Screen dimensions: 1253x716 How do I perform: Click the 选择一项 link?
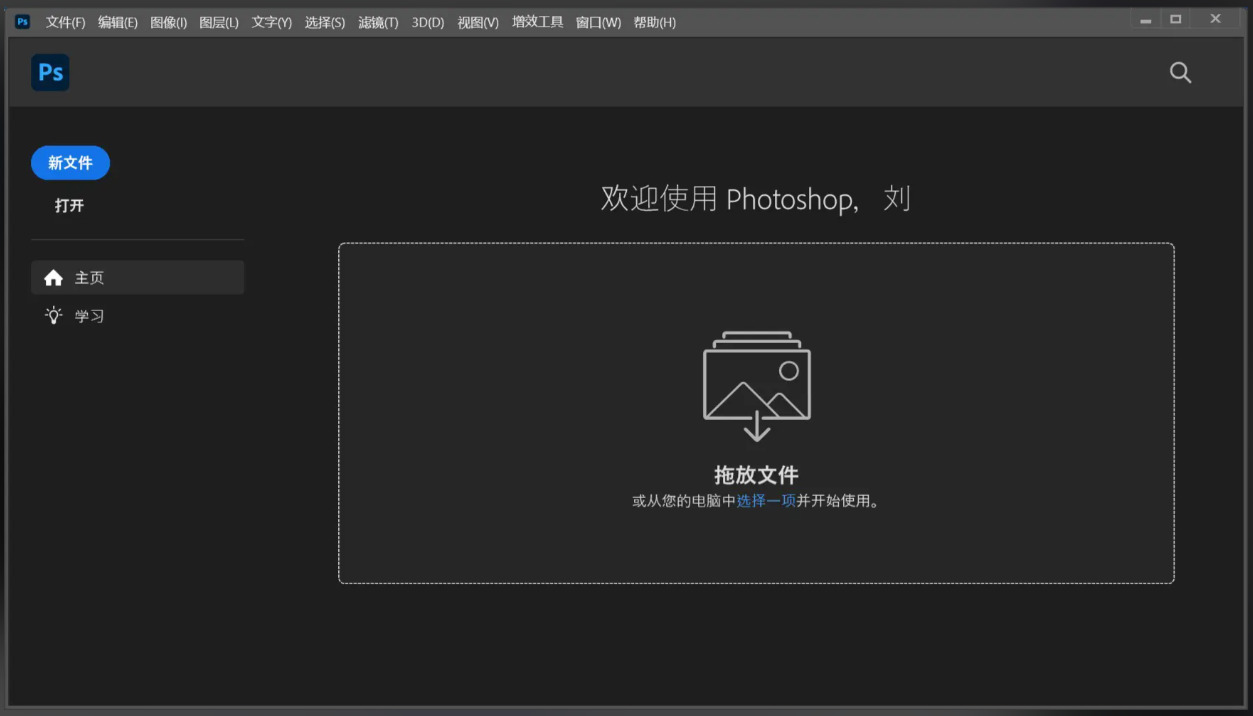[x=766, y=501]
